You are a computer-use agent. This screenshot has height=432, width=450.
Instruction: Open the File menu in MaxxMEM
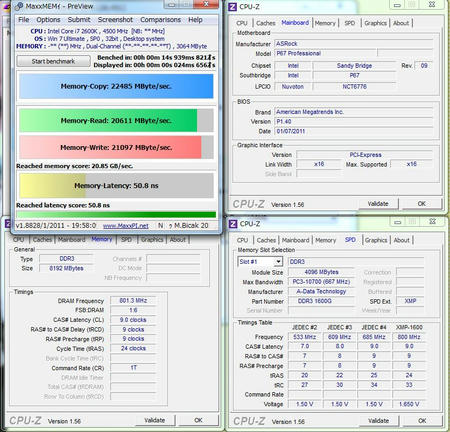[x=23, y=20]
